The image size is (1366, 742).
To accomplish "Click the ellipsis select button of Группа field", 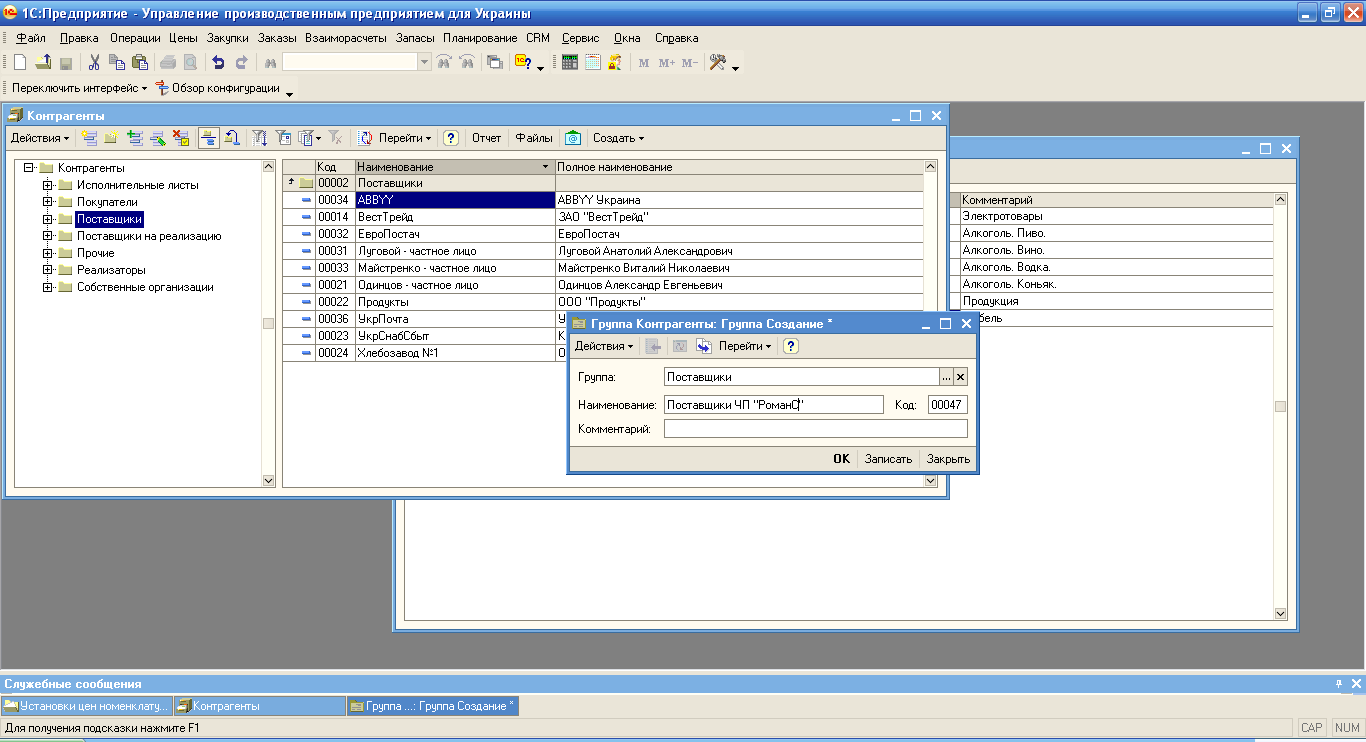I will coord(945,377).
